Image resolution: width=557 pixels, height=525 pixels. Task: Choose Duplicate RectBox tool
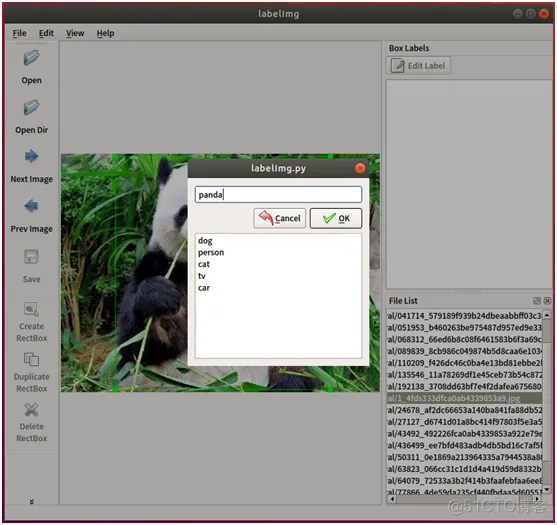coord(32,359)
